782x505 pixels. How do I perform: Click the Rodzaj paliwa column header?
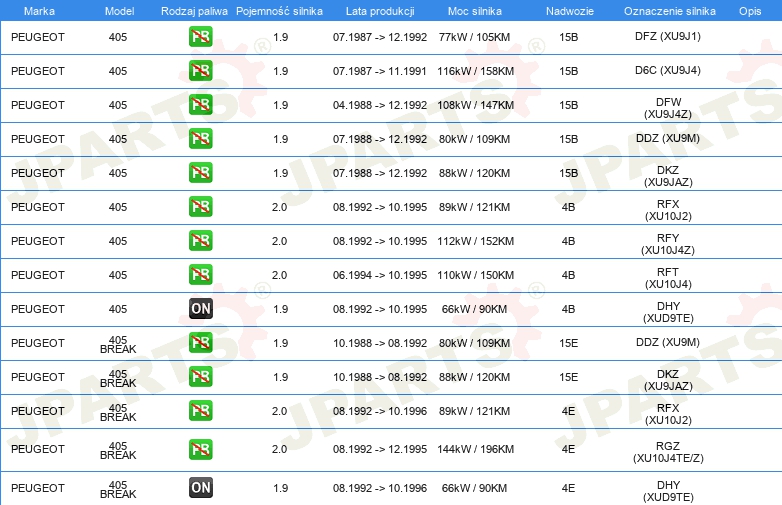pos(194,11)
